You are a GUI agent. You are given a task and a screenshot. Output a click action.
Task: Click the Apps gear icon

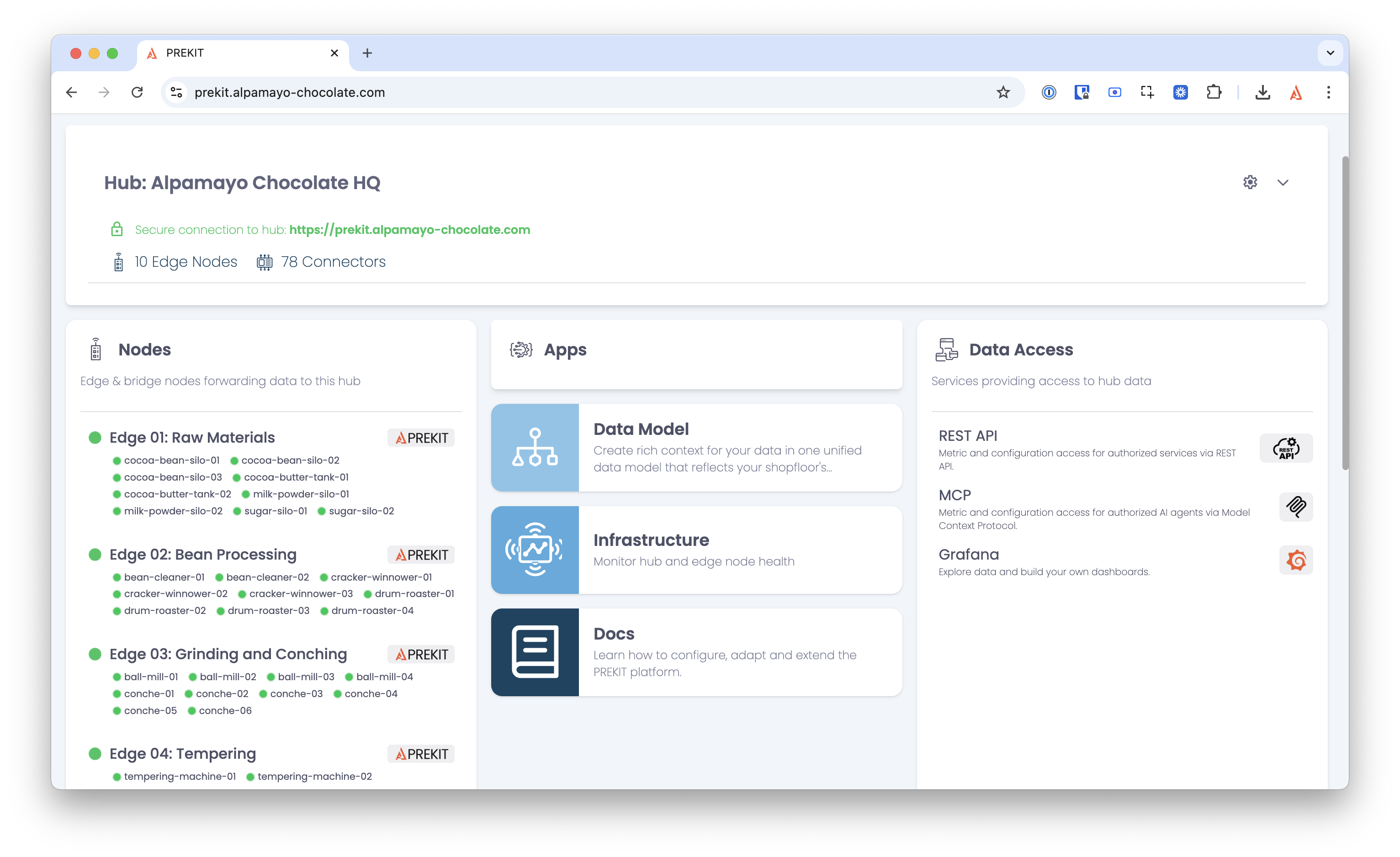click(521, 349)
